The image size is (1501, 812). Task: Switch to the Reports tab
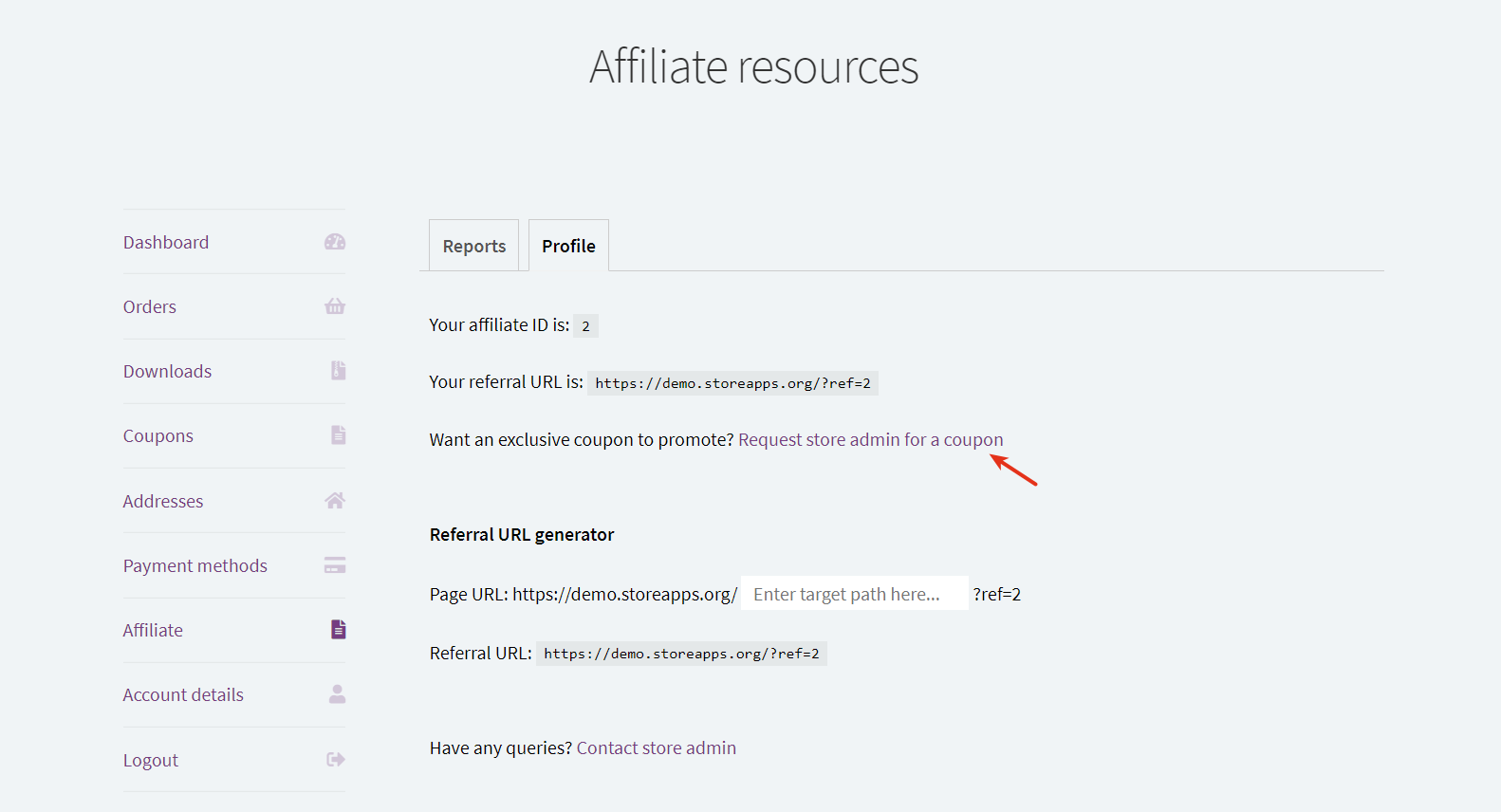tap(473, 246)
